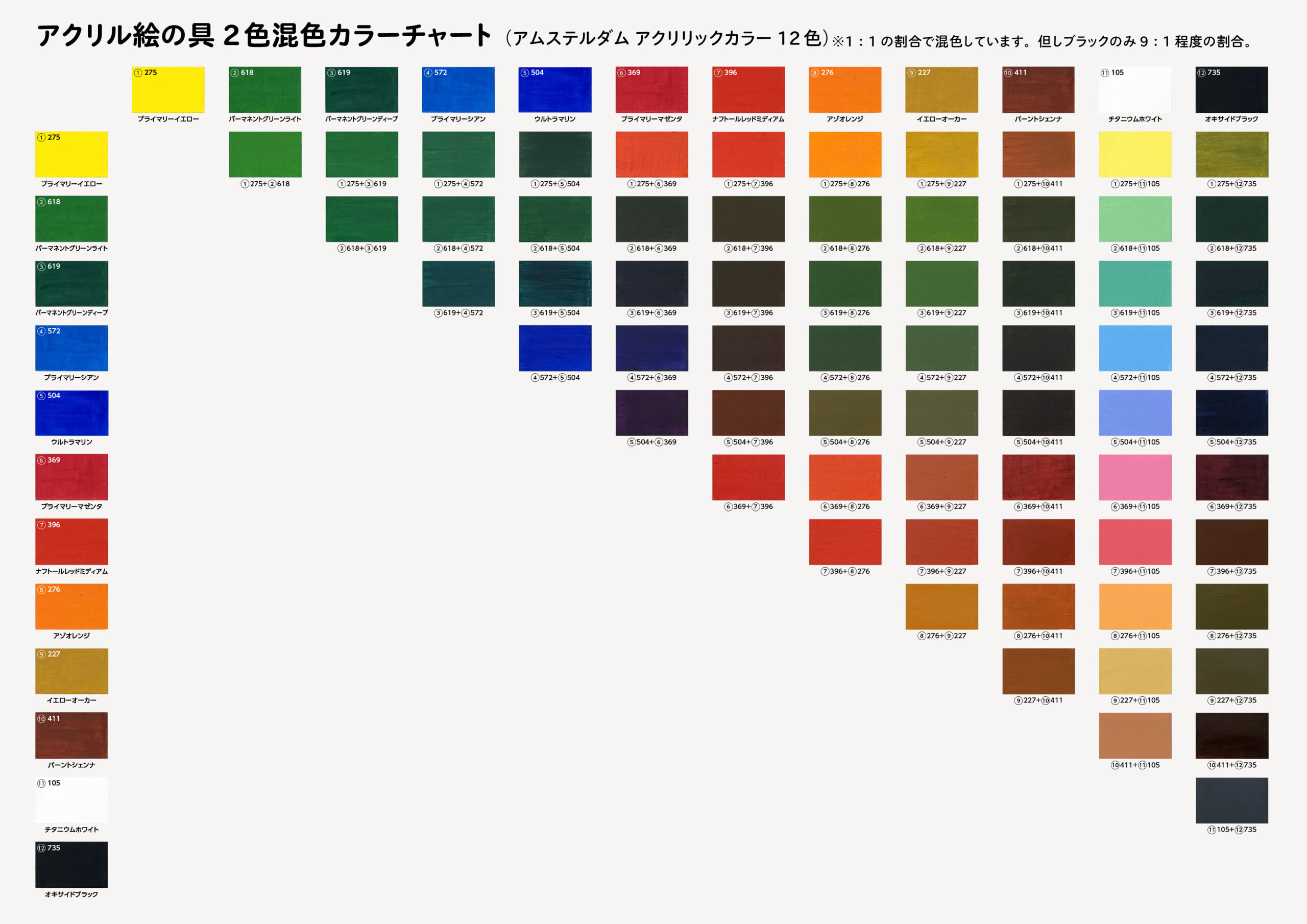Viewport: 1307px width, 924px height.
Task: Click the chart title heading text
Action: click(x=264, y=35)
